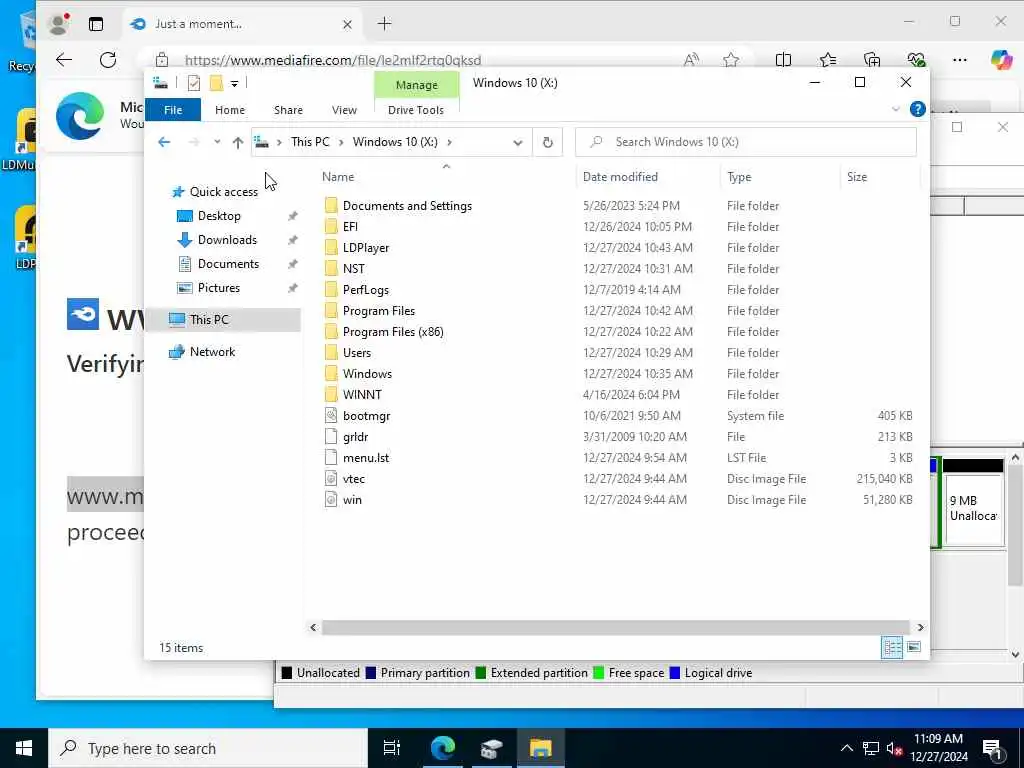
Task: Open Desktop in the navigation pane
Action: tap(219, 216)
